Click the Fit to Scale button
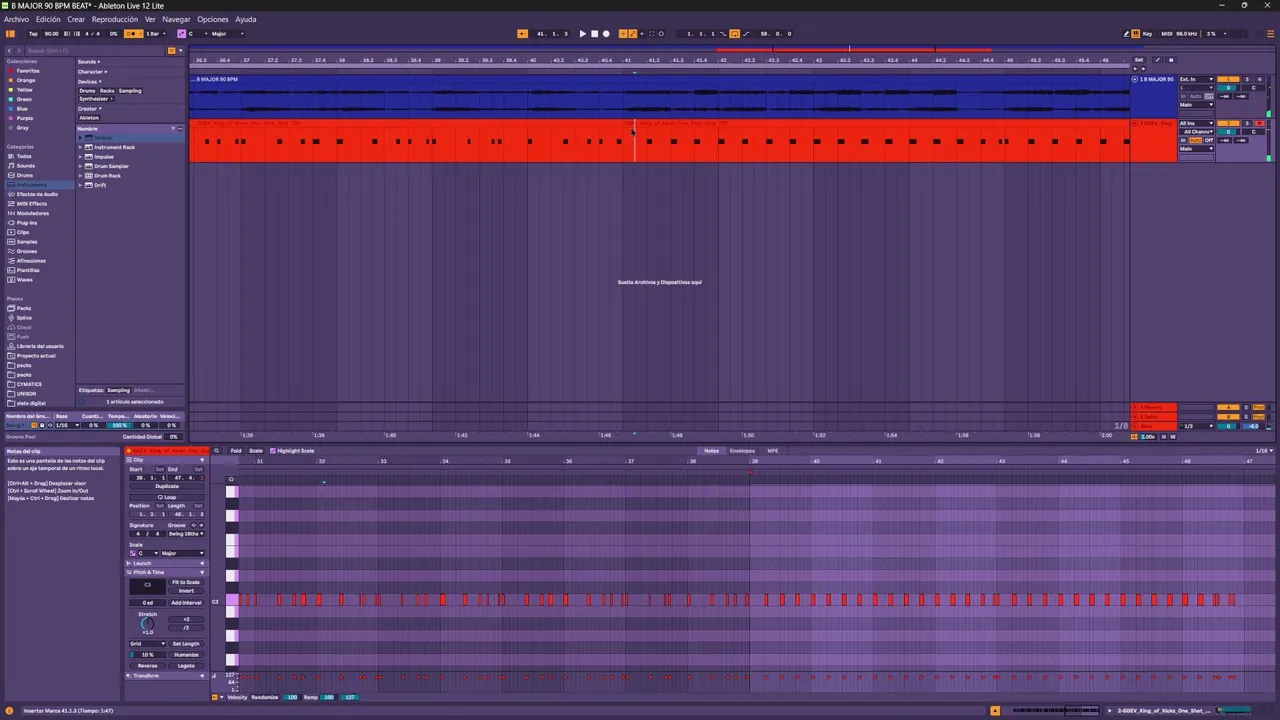1280x720 pixels. [x=186, y=582]
